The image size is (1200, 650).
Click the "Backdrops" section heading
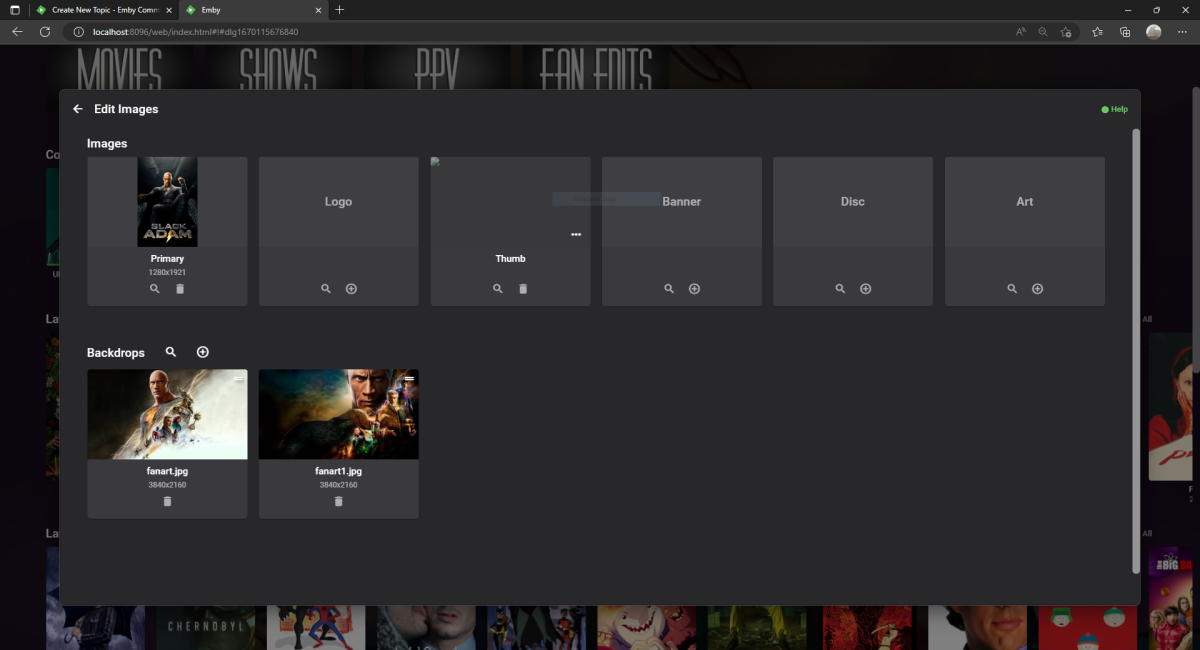point(116,353)
